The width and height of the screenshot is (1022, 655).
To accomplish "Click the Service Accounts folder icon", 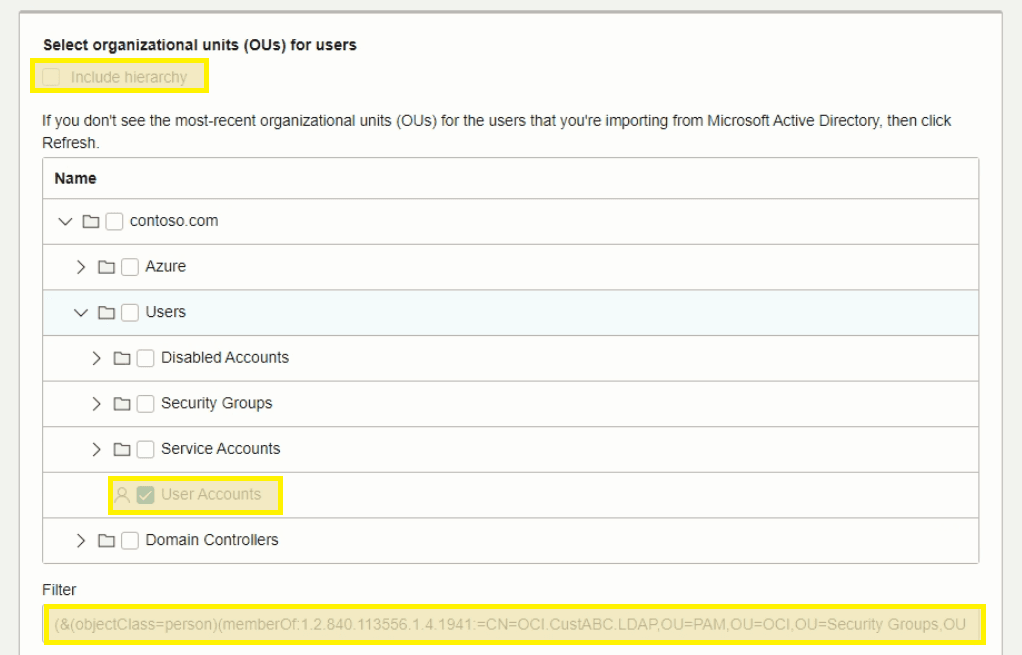I will click(121, 448).
